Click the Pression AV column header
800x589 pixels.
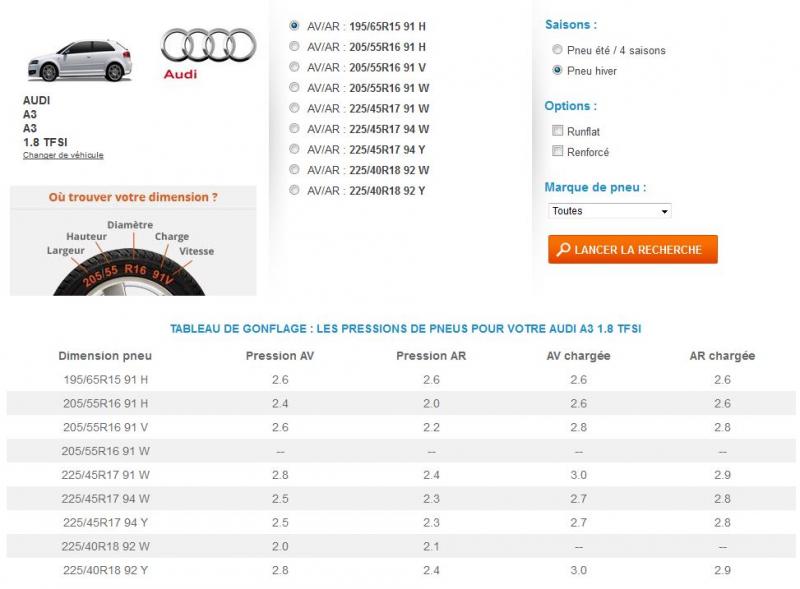(x=280, y=356)
